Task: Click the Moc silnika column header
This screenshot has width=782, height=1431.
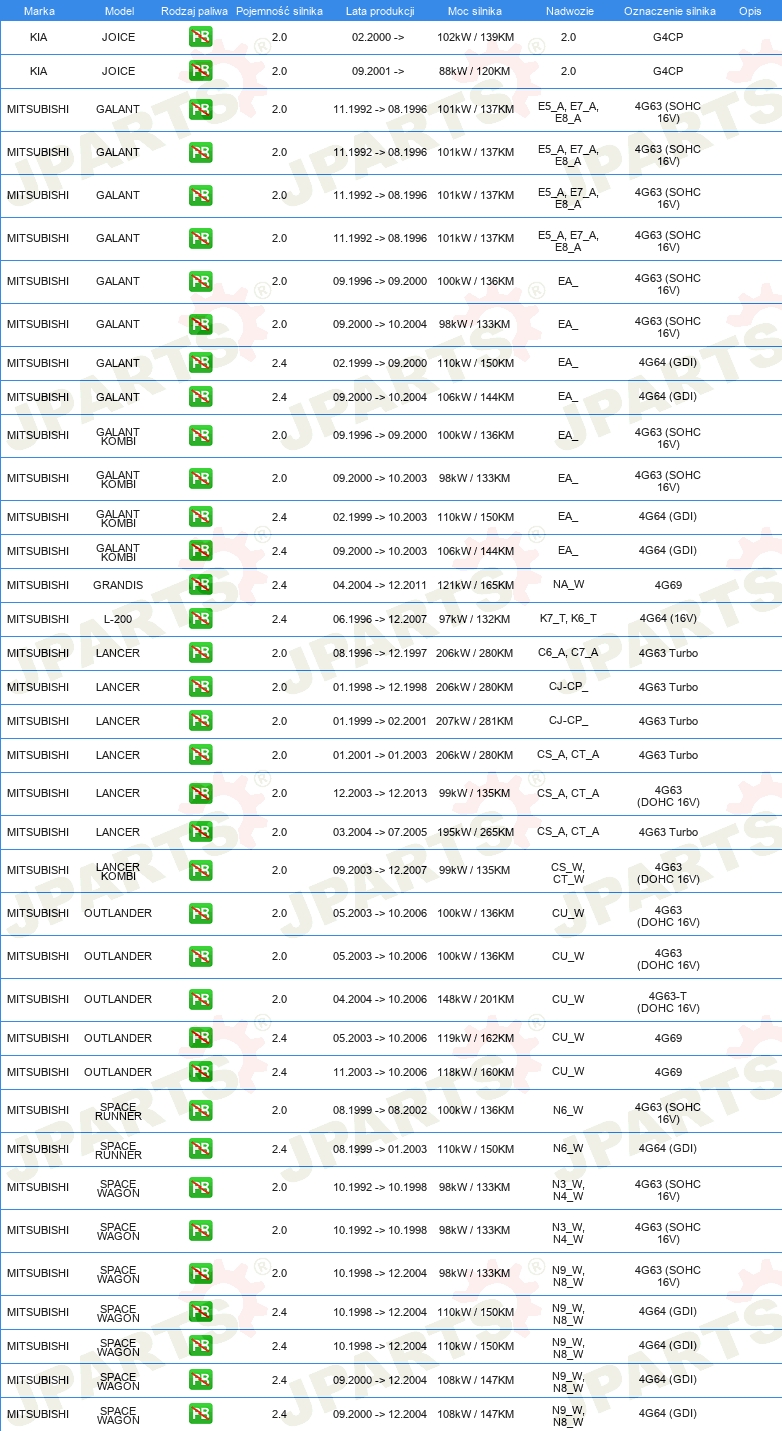Action: coord(475,11)
